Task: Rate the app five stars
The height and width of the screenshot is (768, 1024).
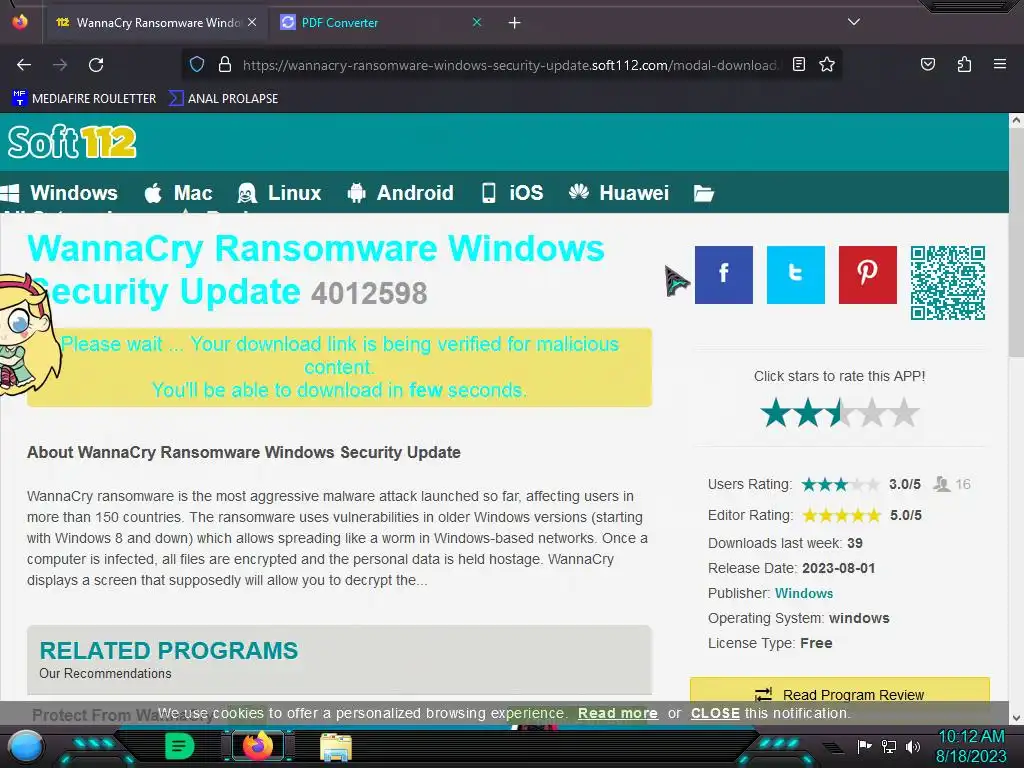Action: click(904, 413)
